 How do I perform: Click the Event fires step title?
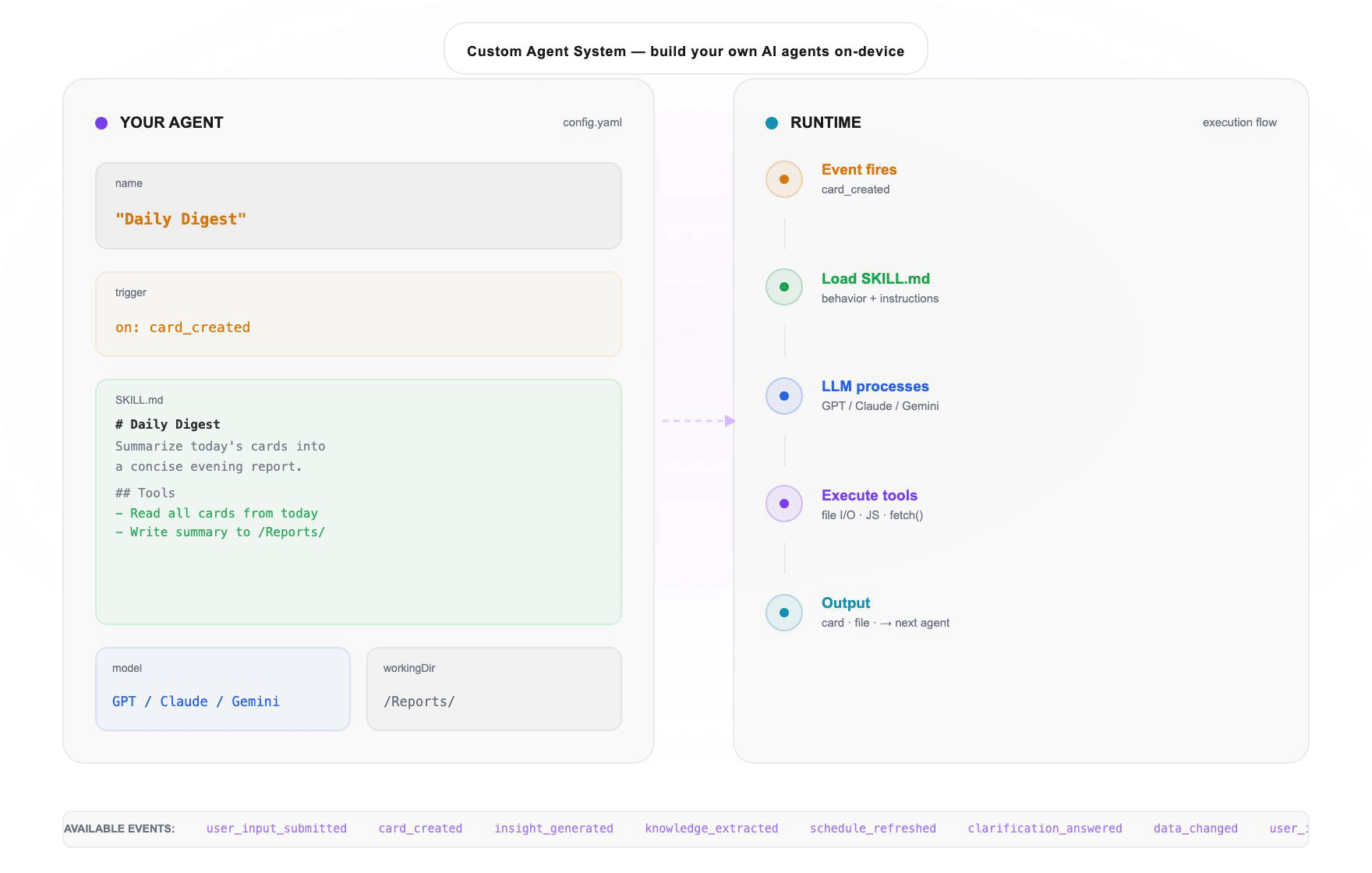[859, 169]
